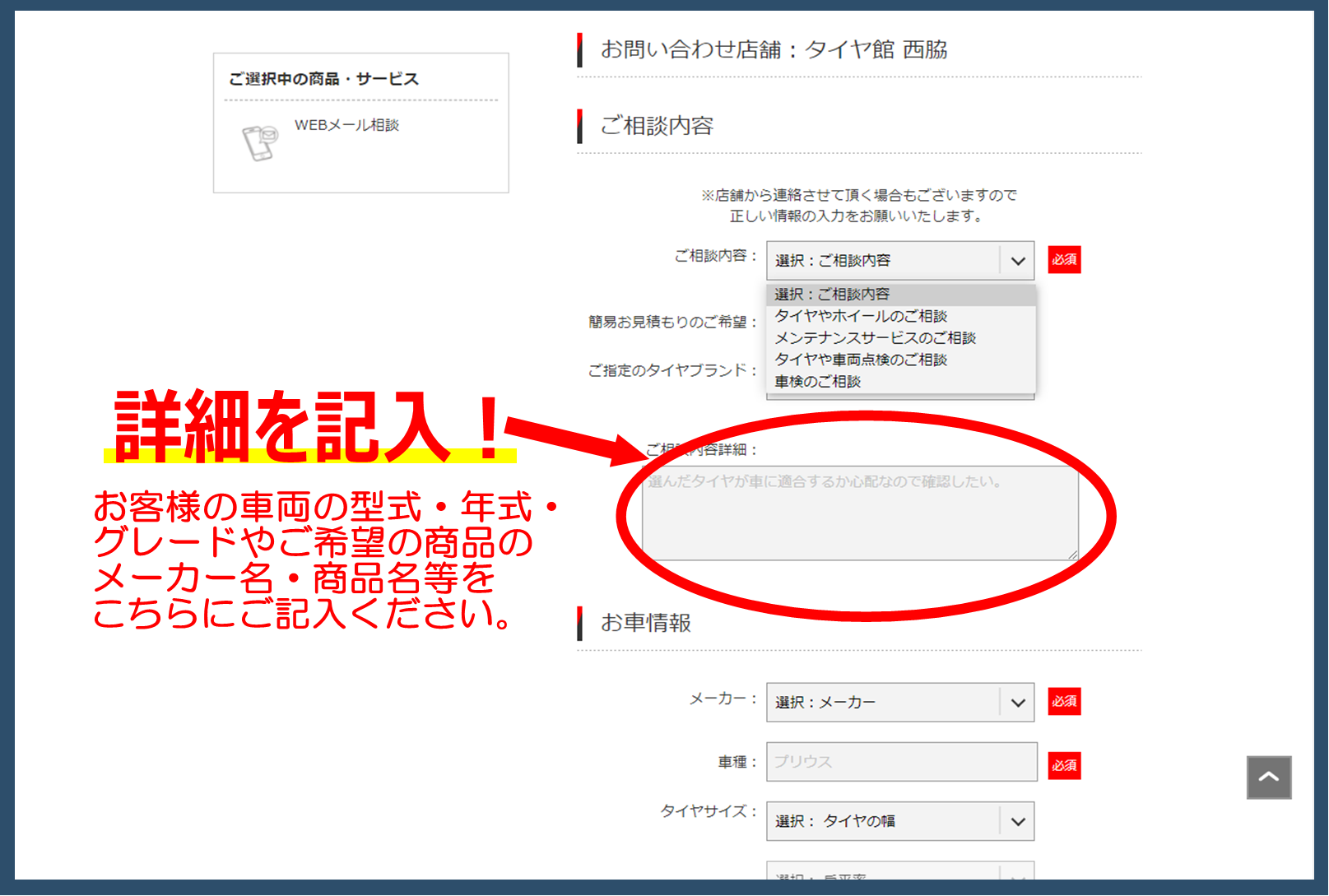The image size is (1329, 896).
Task: Click the WEBメール相談 service text
Action: pos(346,125)
